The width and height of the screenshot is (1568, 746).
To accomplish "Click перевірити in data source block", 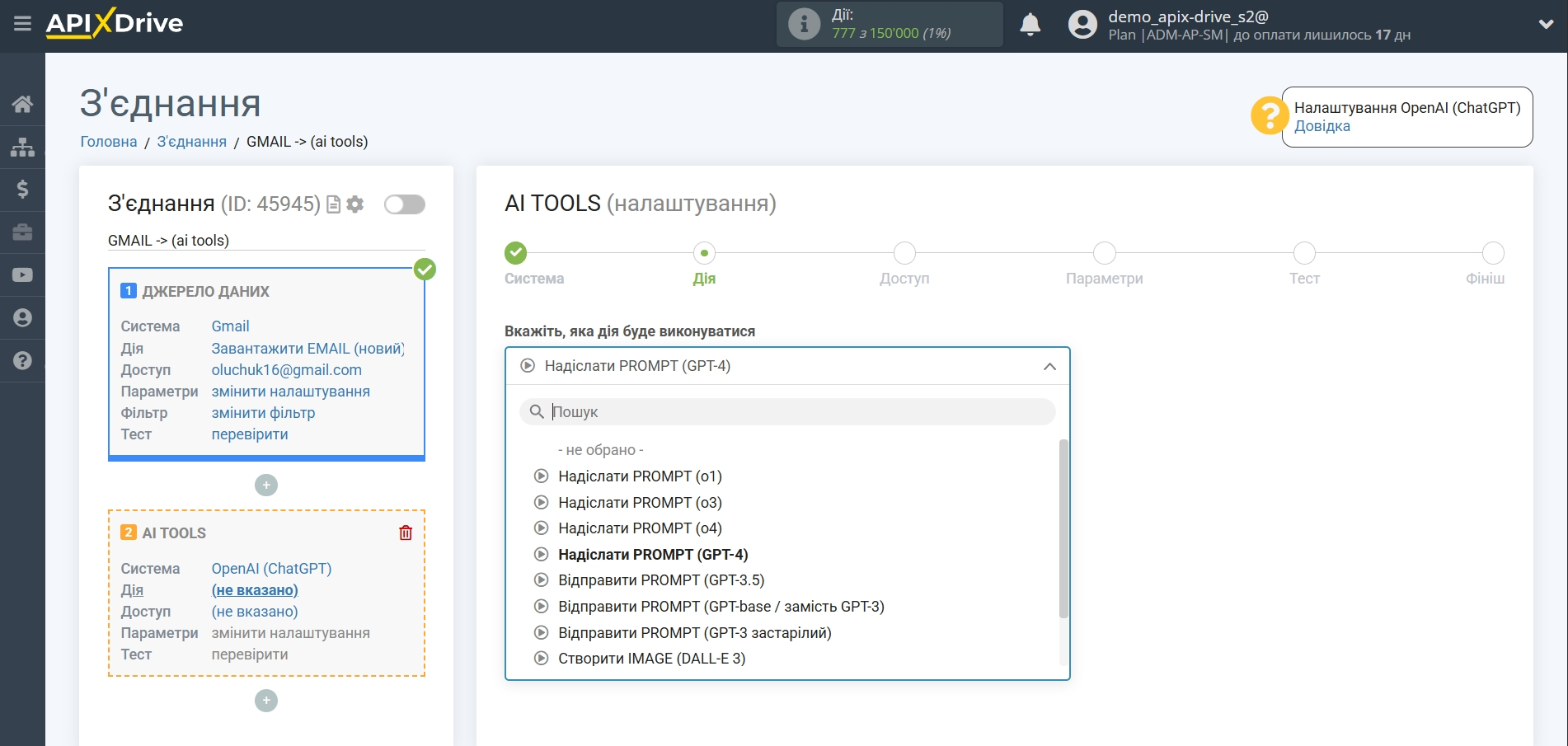I will (x=250, y=434).
